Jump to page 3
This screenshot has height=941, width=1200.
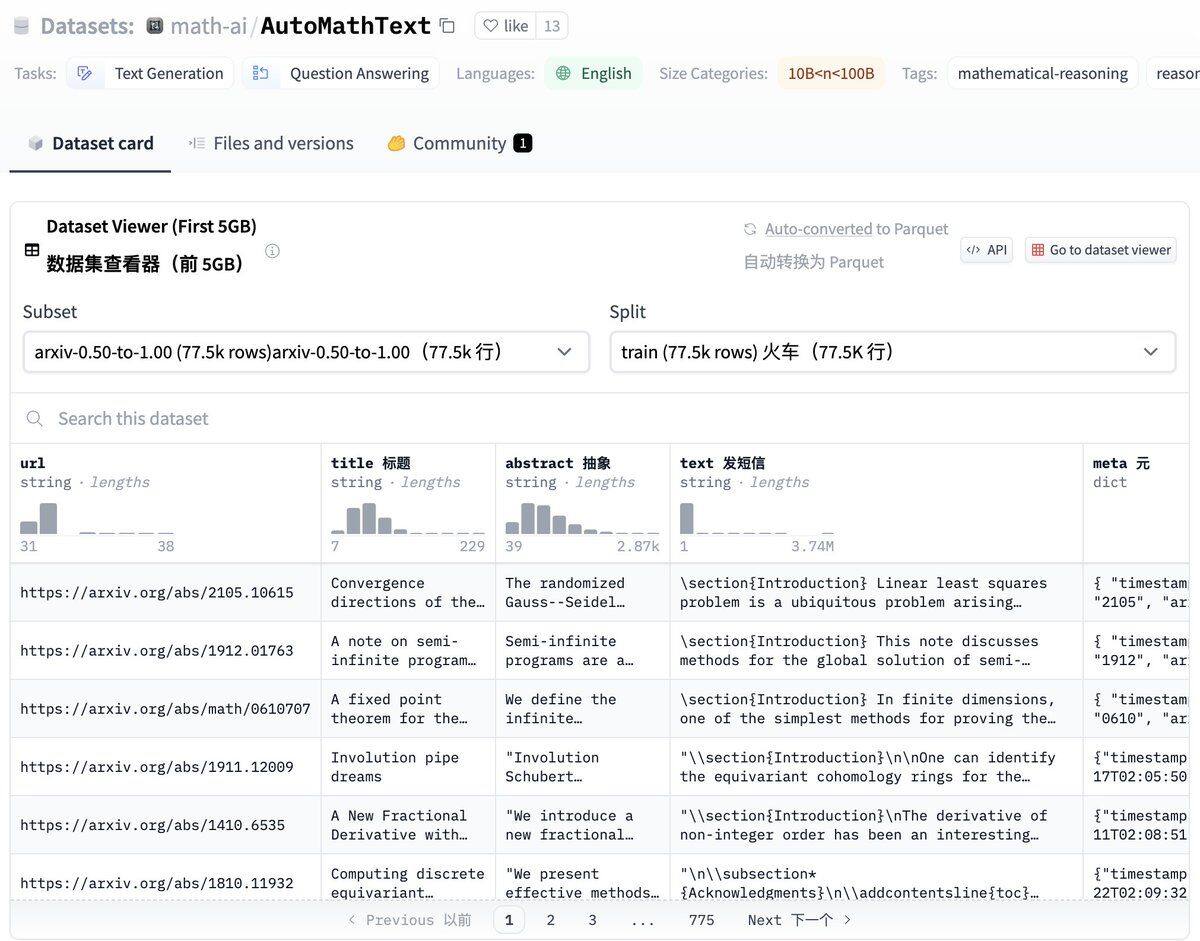click(x=592, y=920)
